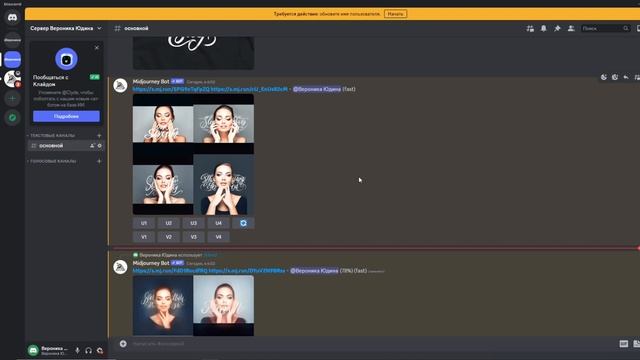
Task: Click the 'Подробнее' button
Action: point(66,116)
